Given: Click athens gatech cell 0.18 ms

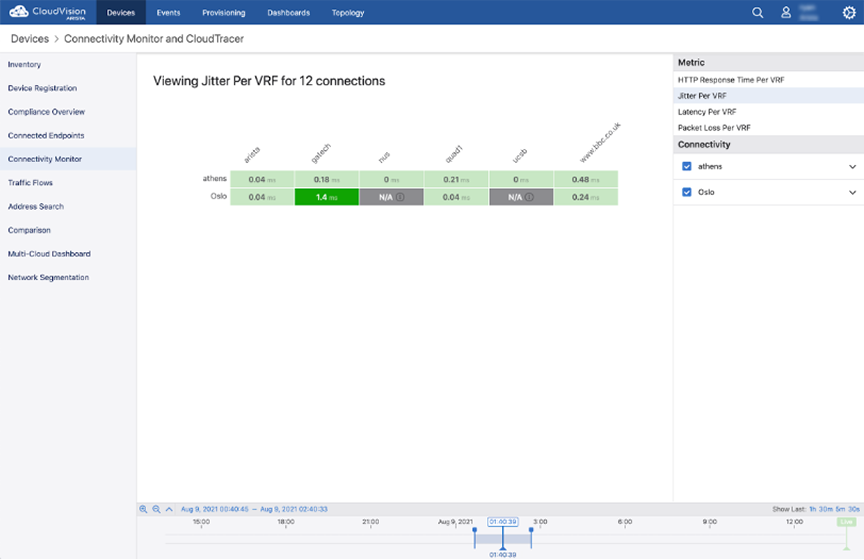Looking at the screenshot, I should pyautogui.click(x=327, y=179).
